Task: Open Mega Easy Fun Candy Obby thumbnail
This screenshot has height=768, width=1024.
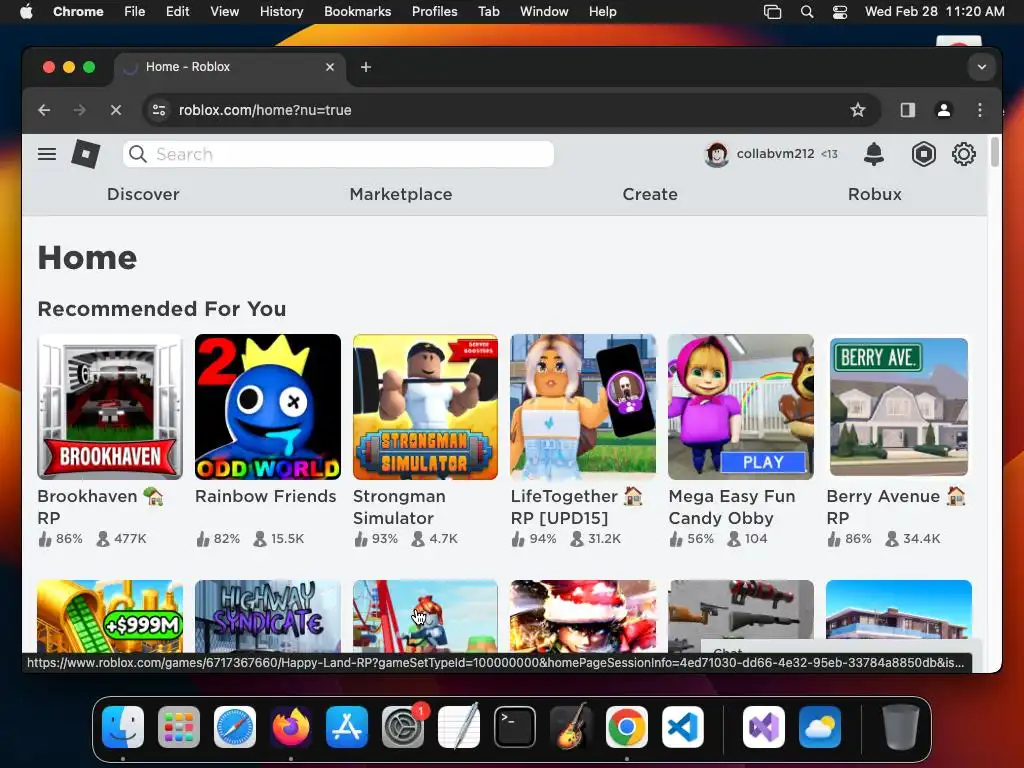Action: (x=741, y=407)
